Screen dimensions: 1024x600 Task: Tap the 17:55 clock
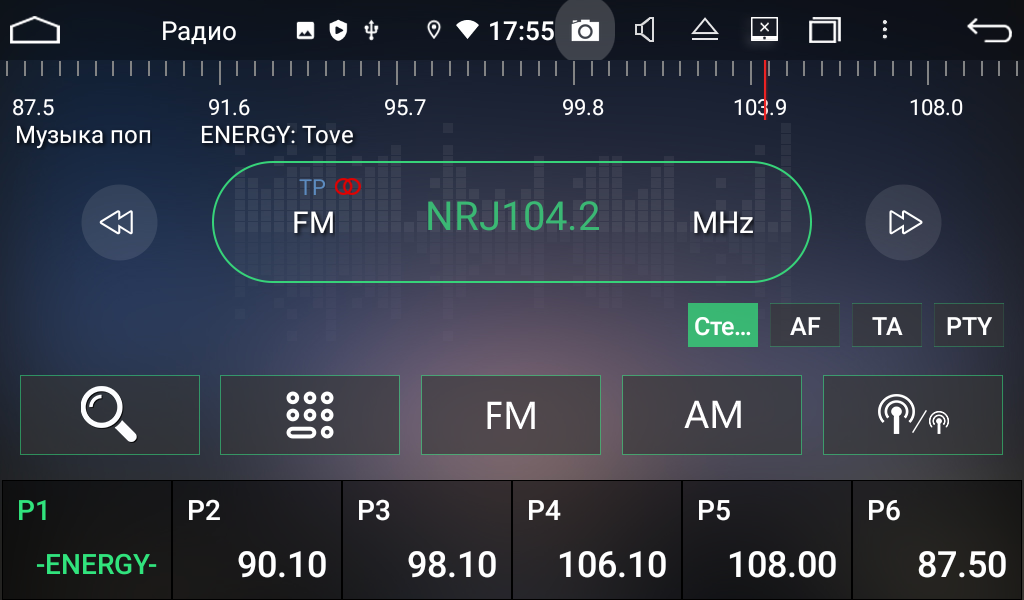[x=521, y=31]
